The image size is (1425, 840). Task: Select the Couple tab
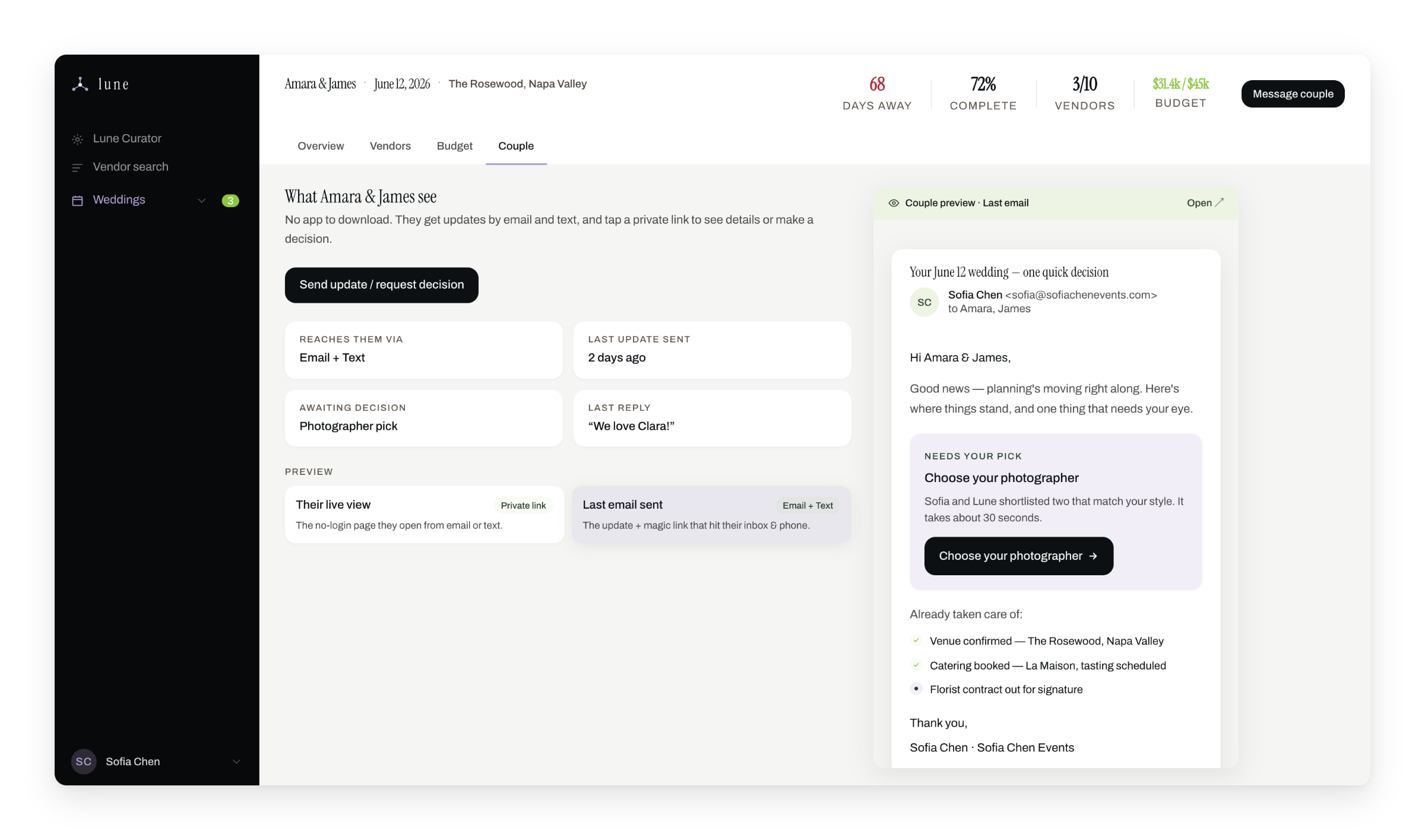[516, 146]
